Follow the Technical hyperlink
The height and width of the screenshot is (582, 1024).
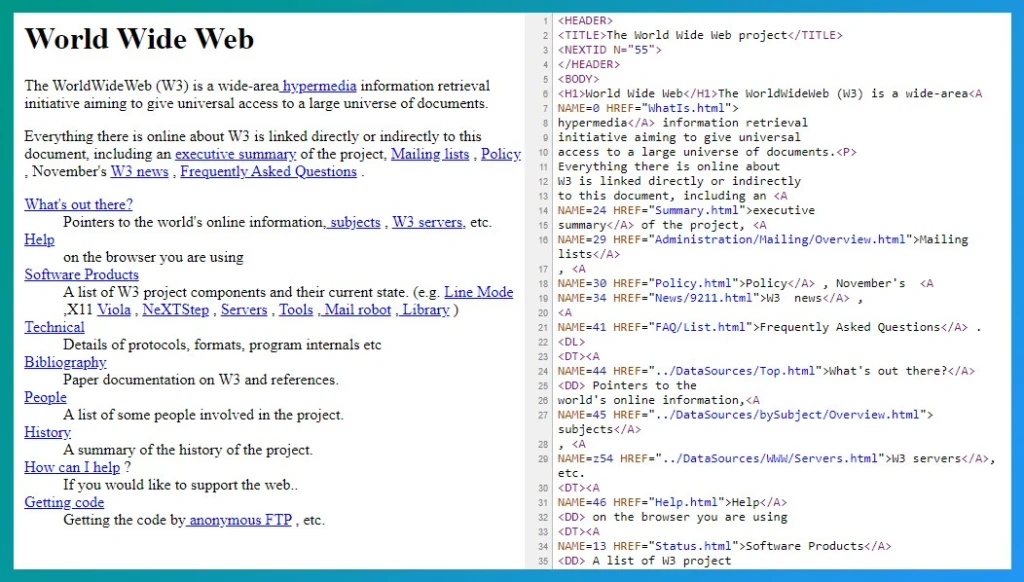[x=54, y=327]
